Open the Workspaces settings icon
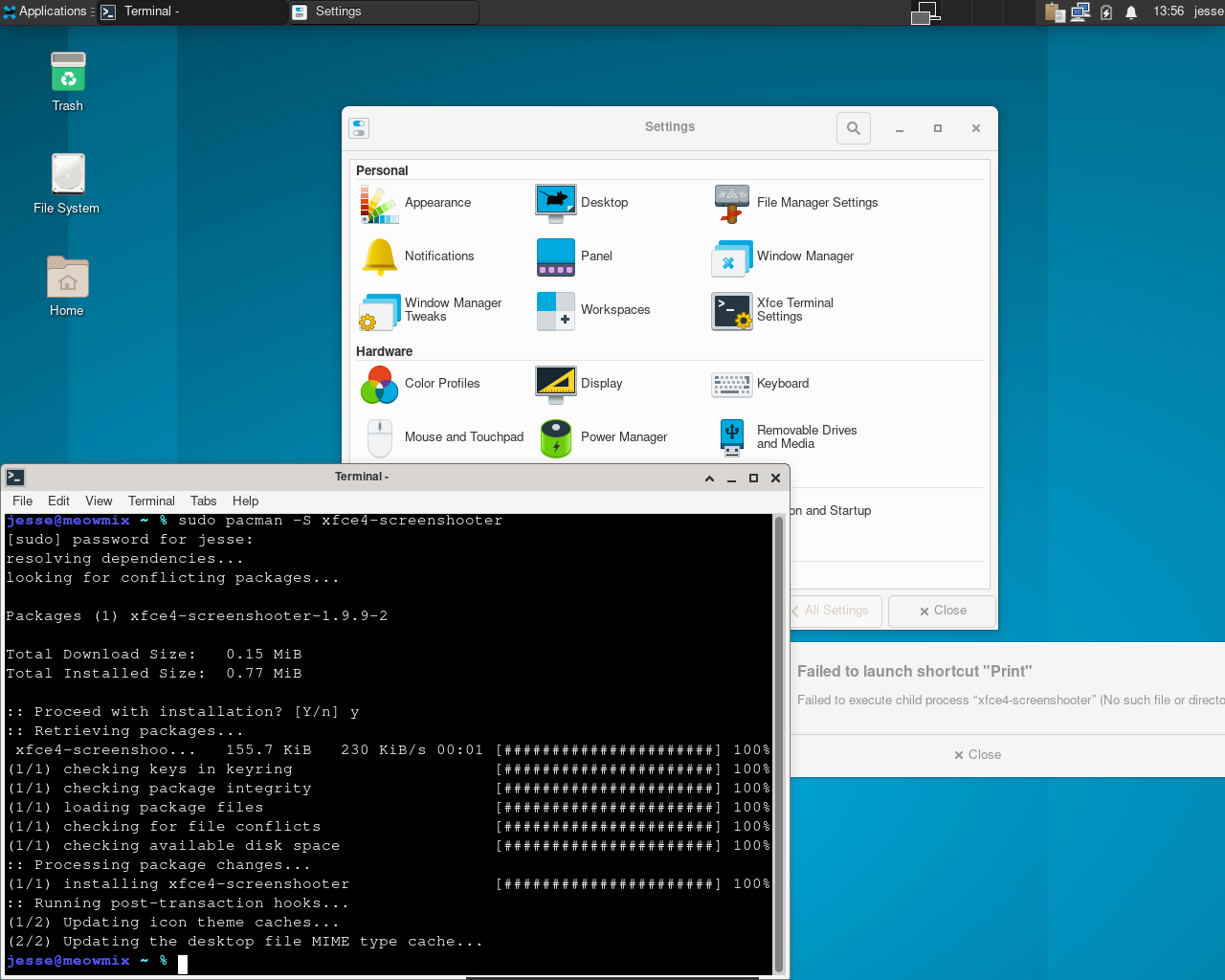1225x980 pixels. pos(556,310)
